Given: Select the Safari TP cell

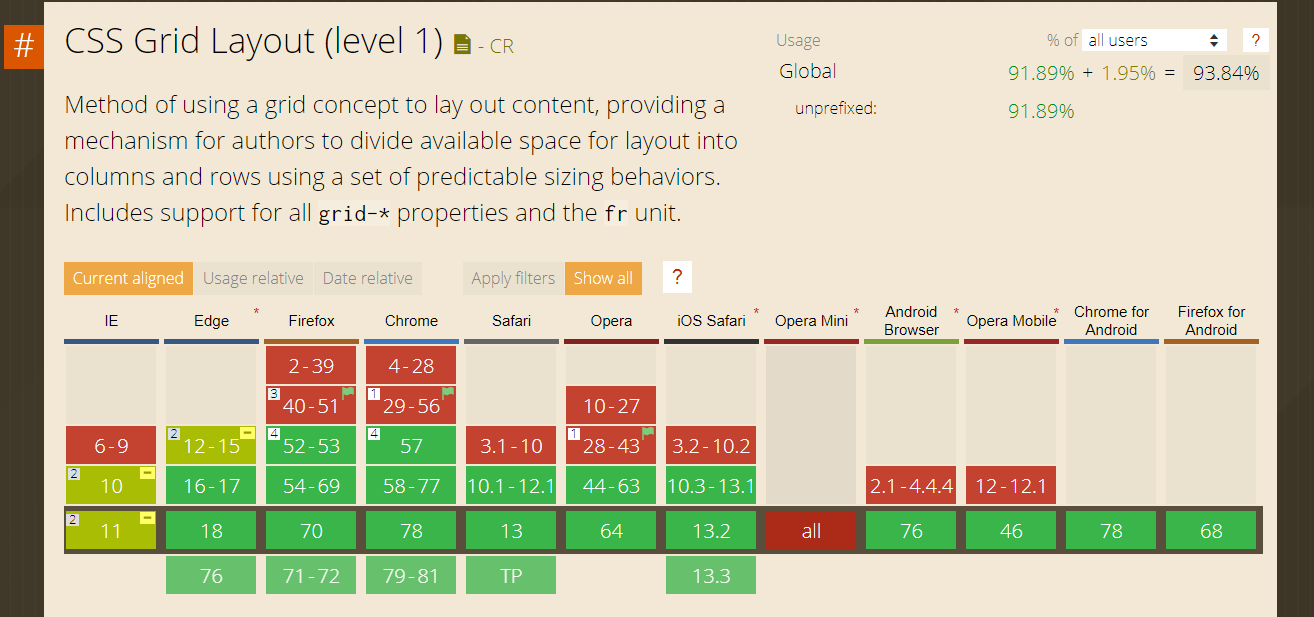Looking at the screenshot, I should tap(511, 574).
